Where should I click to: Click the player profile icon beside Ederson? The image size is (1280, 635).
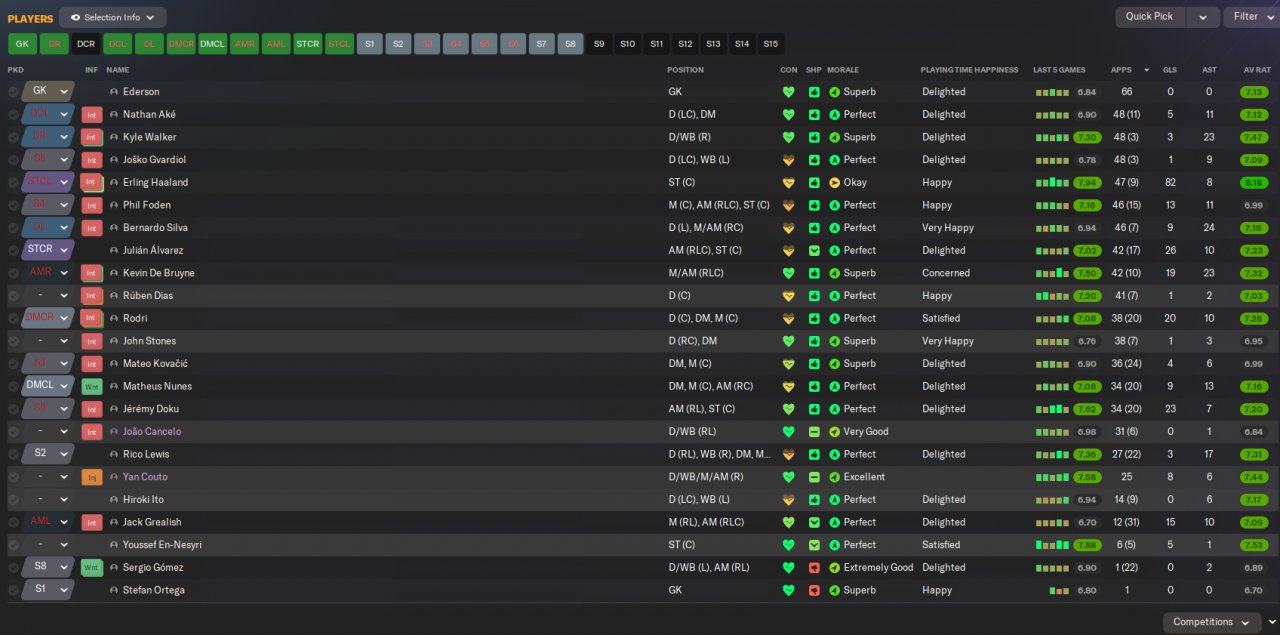(x=114, y=92)
